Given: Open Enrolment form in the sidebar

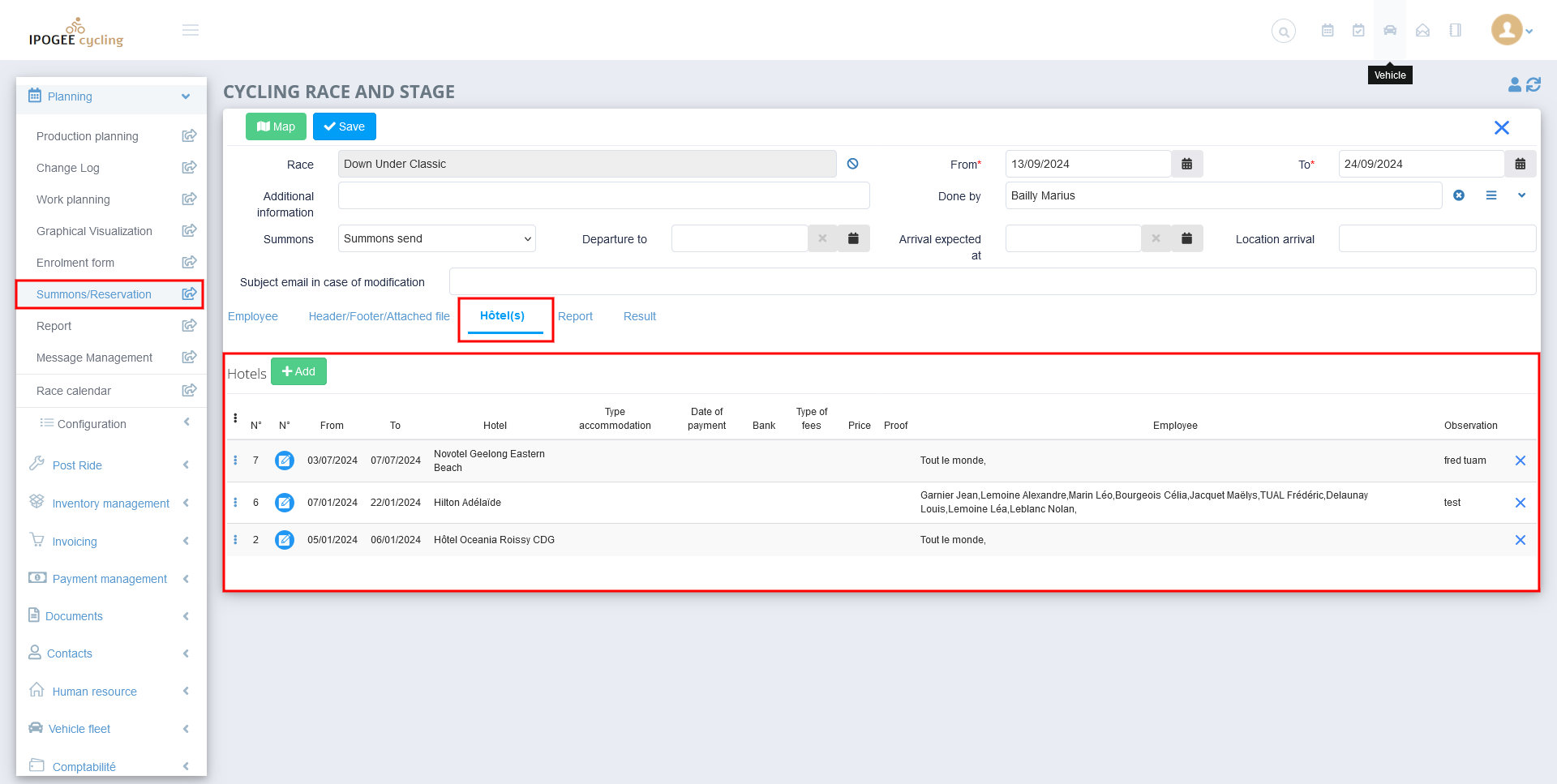Looking at the screenshot, I should click(x=75, y=263).
